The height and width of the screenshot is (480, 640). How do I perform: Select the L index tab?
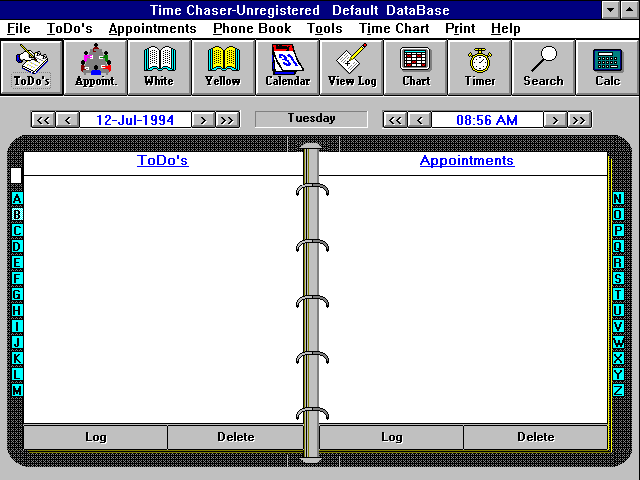coord(17,374)
